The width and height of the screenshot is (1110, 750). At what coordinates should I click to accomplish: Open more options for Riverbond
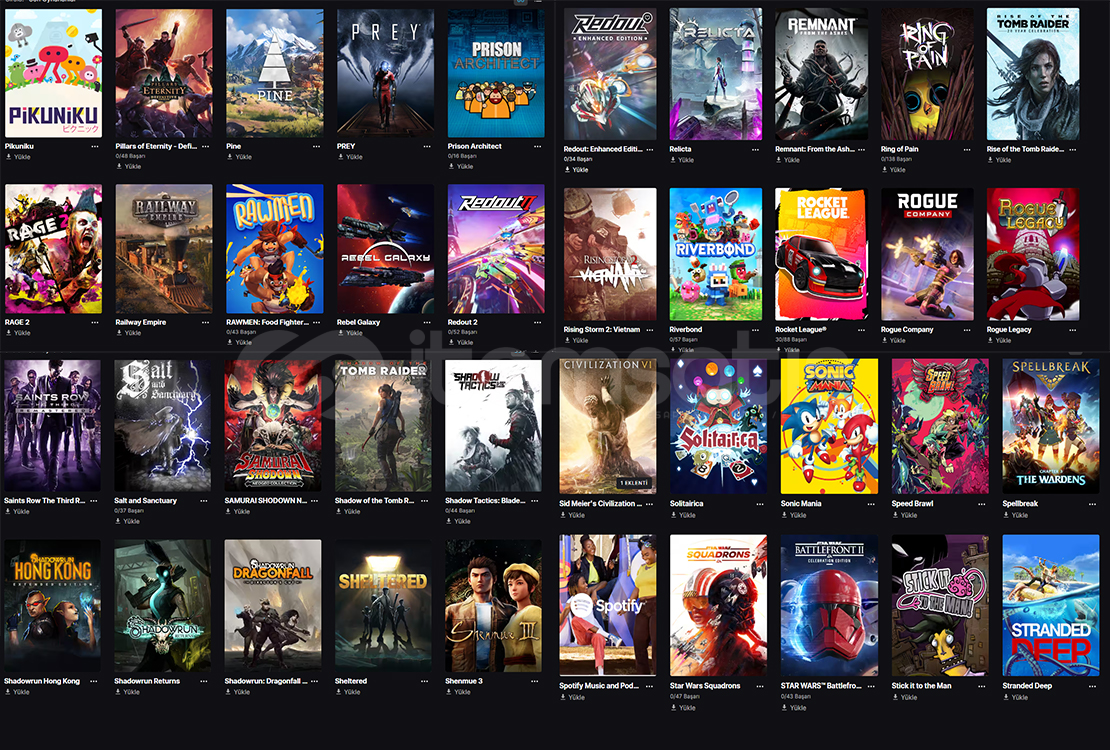[755, 330]
